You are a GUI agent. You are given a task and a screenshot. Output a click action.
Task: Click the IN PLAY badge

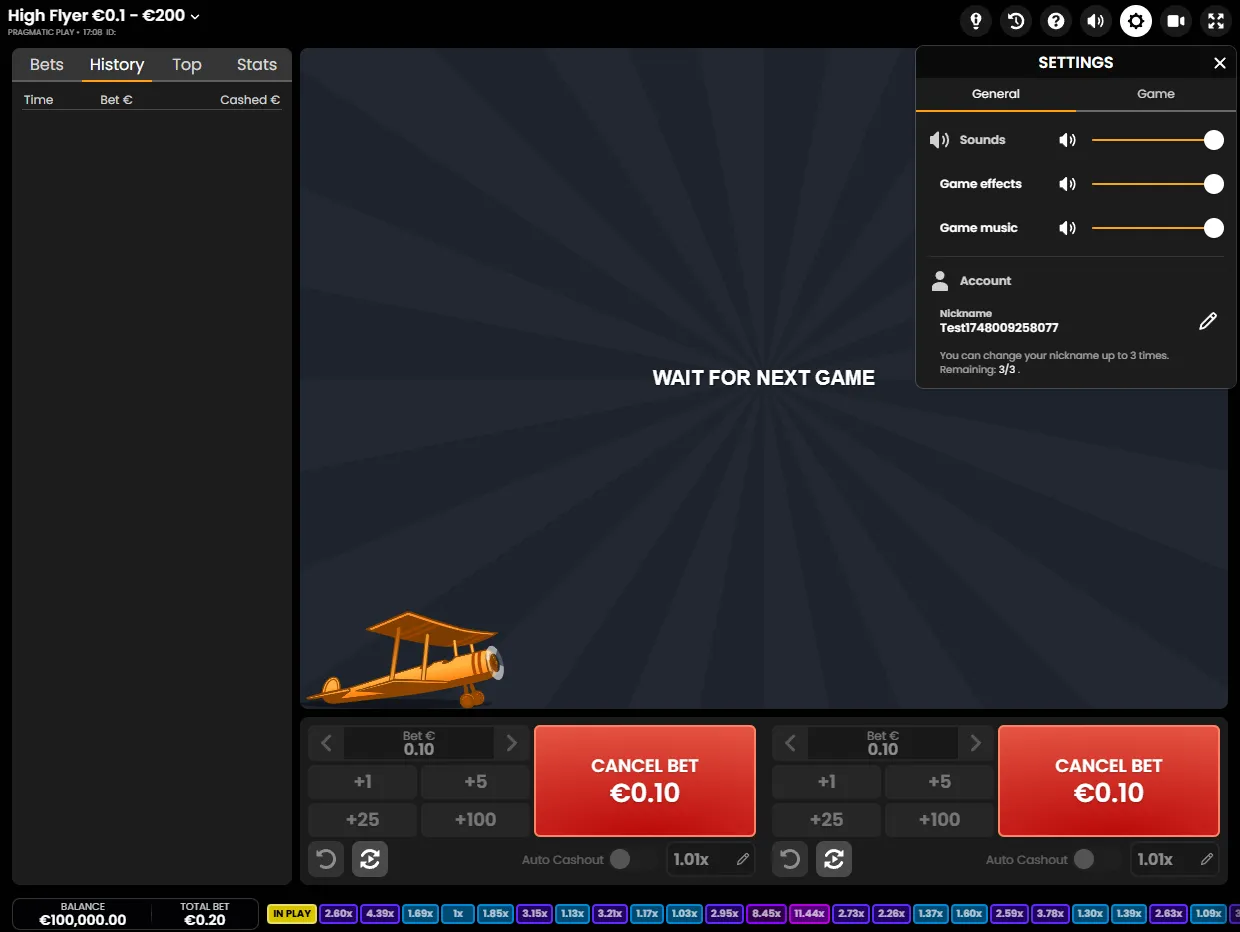point(292,914)
